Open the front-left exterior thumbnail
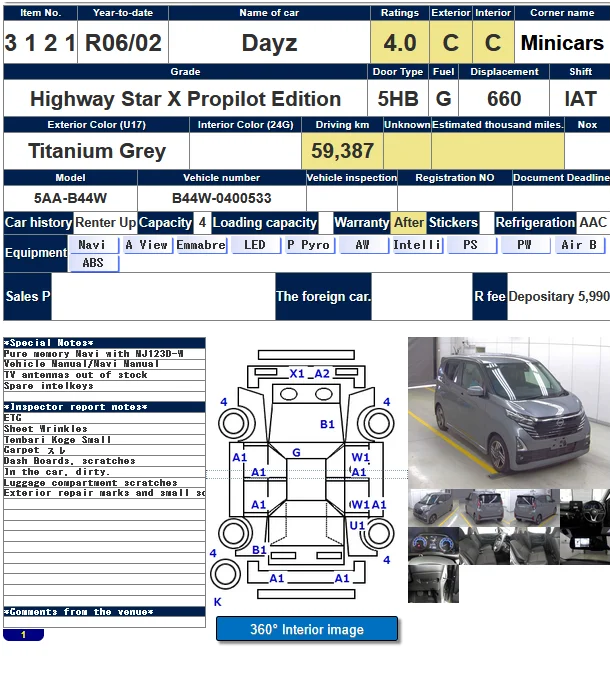This screenshot has width=612, height=693. click(433, 507)
